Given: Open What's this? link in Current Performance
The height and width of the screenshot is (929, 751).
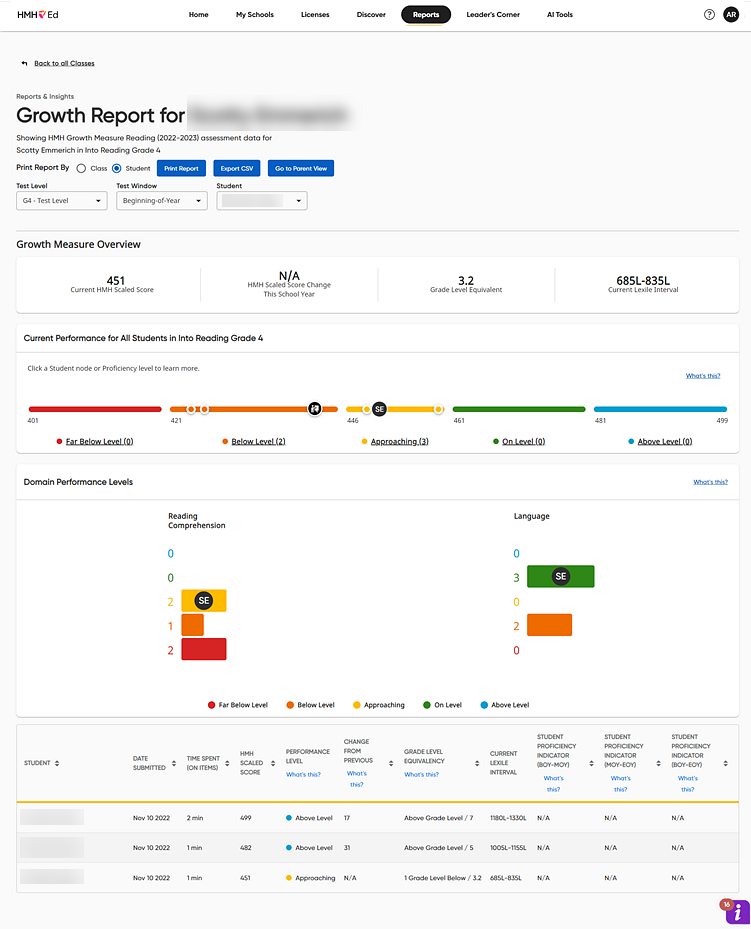Looking at the screenshot, I should click(x=703, y=376).
